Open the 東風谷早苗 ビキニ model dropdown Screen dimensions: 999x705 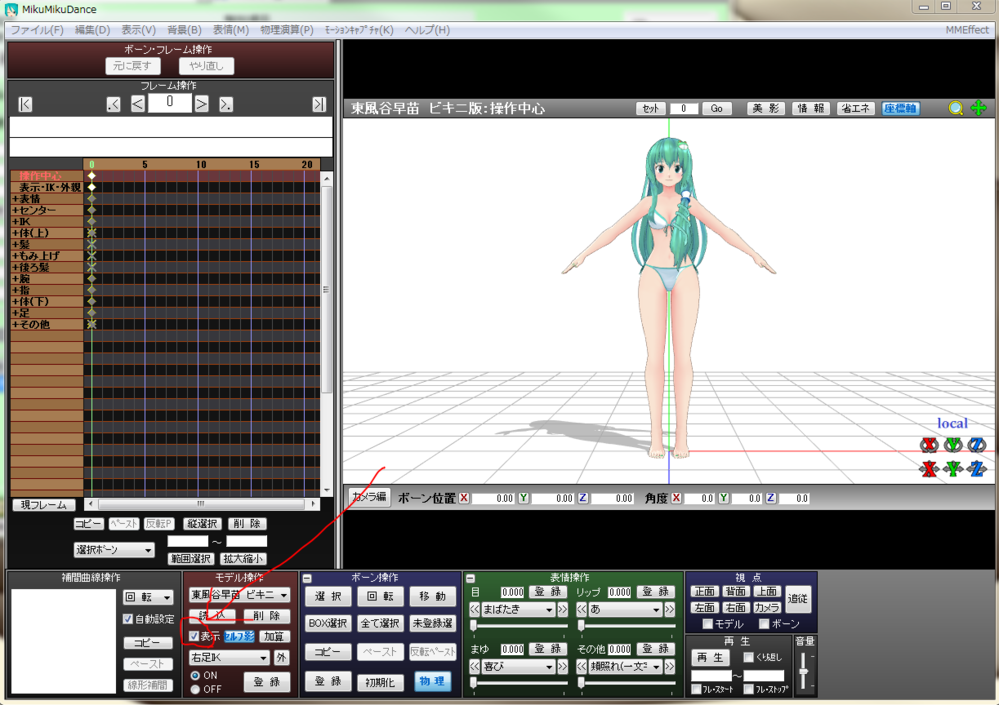click(x=239, y=595)
